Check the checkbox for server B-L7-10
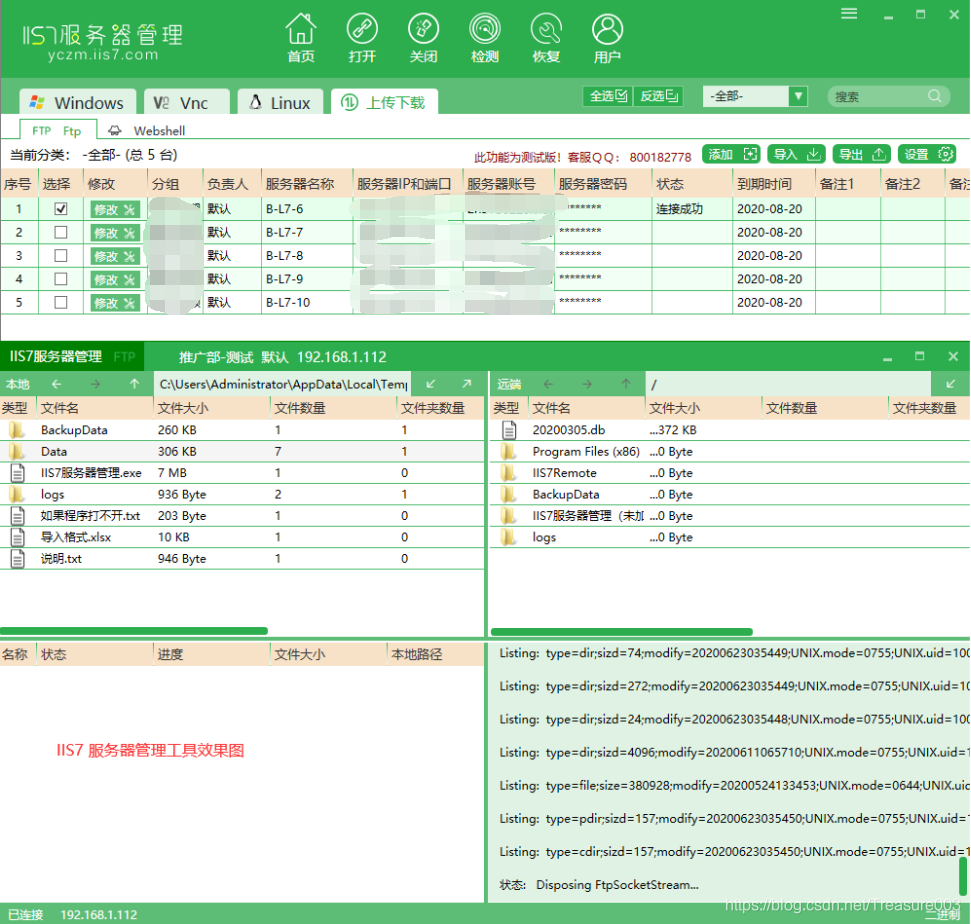 click(61, 302)
